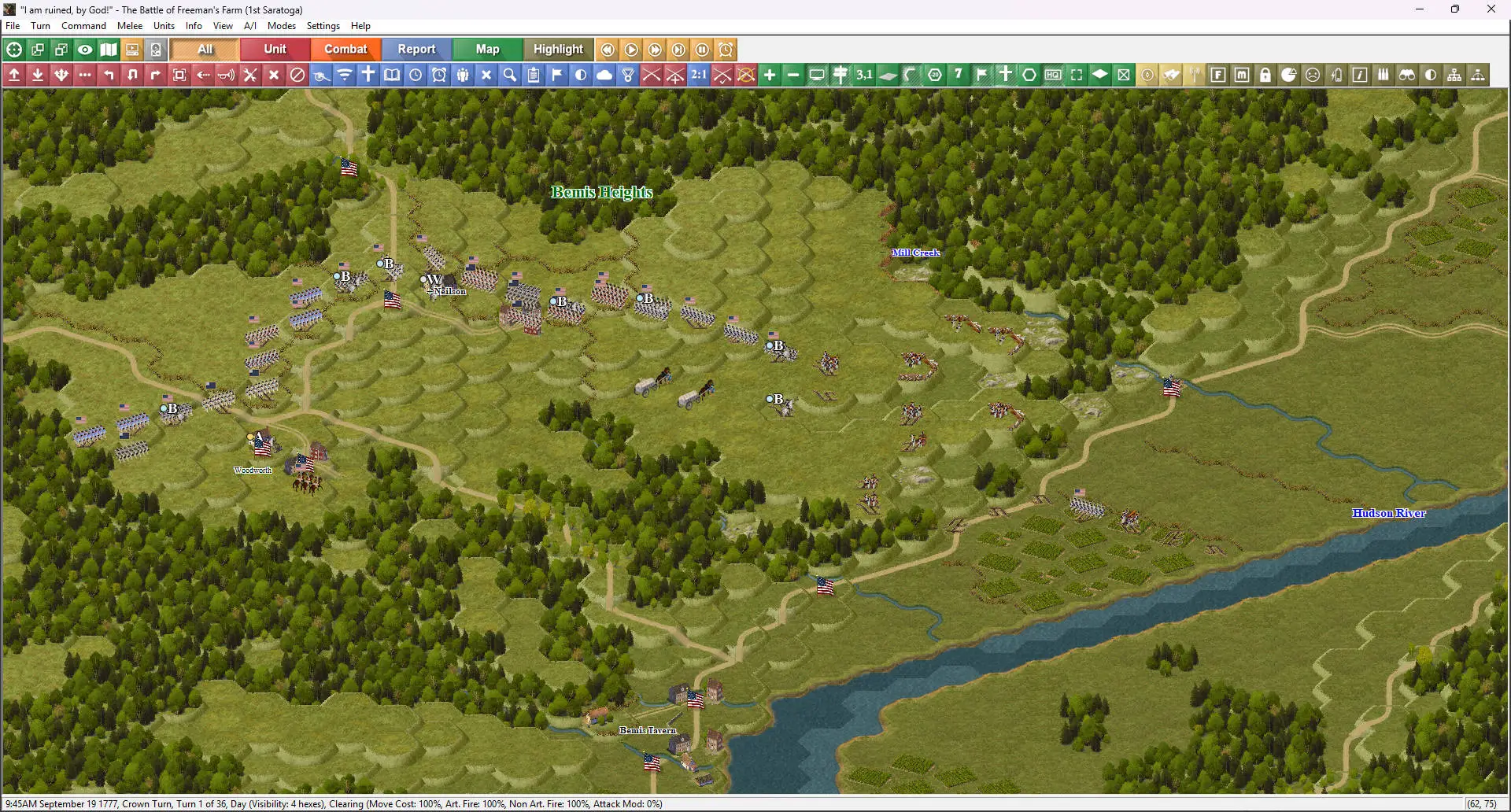This screenshot has height=812, width=1511.
Task: Click the zoom out minus icon
Action: point(793,75)
